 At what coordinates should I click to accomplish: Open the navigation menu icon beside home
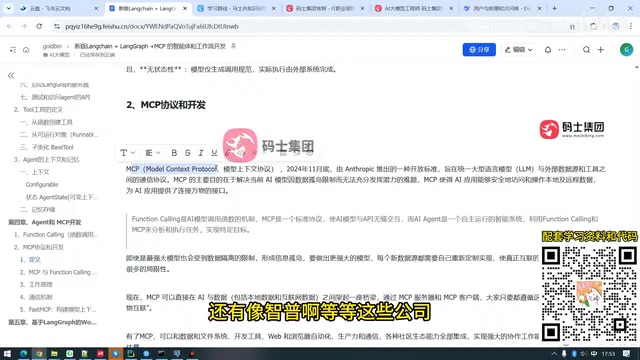tap(13, 50)
